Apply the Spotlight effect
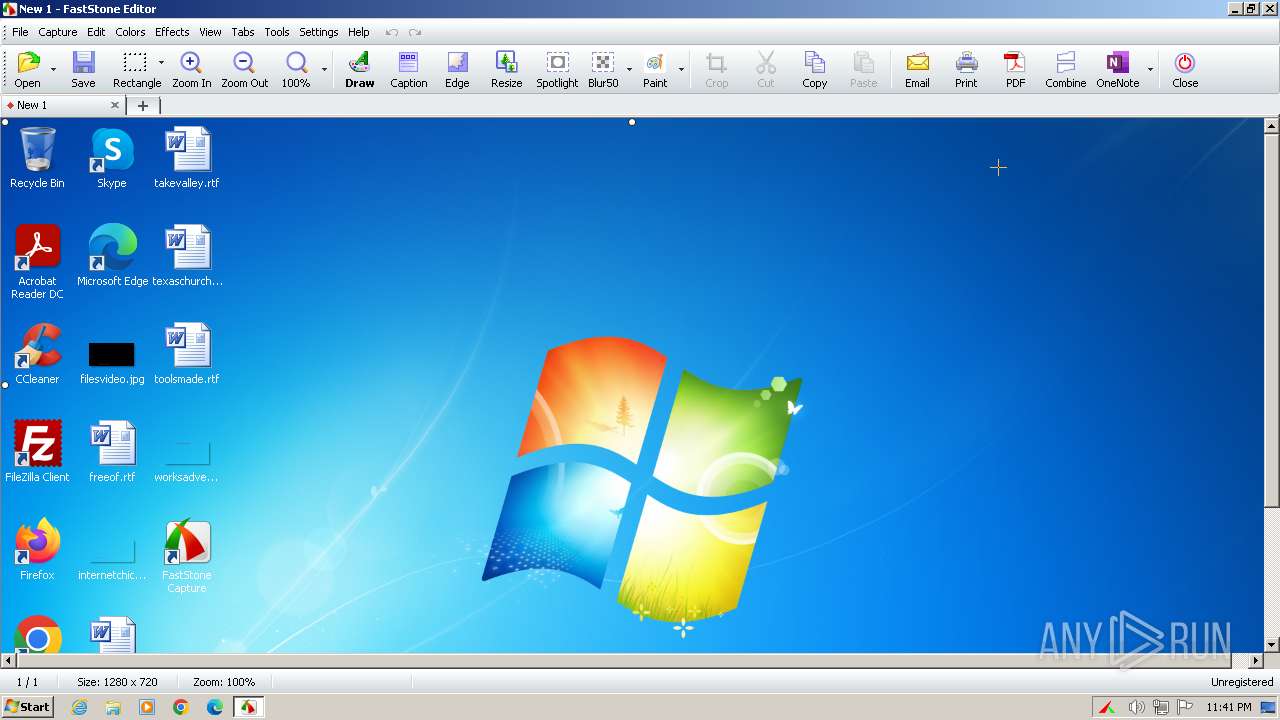Viewport: 1280px width, 720px height. click(557, 70)
